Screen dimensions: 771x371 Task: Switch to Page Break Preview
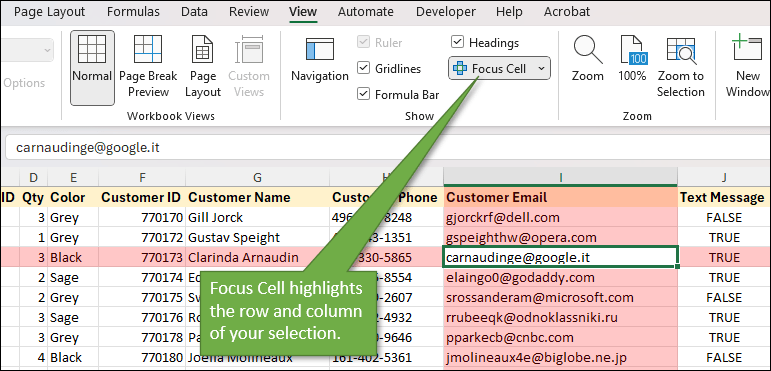coord(148,49)
